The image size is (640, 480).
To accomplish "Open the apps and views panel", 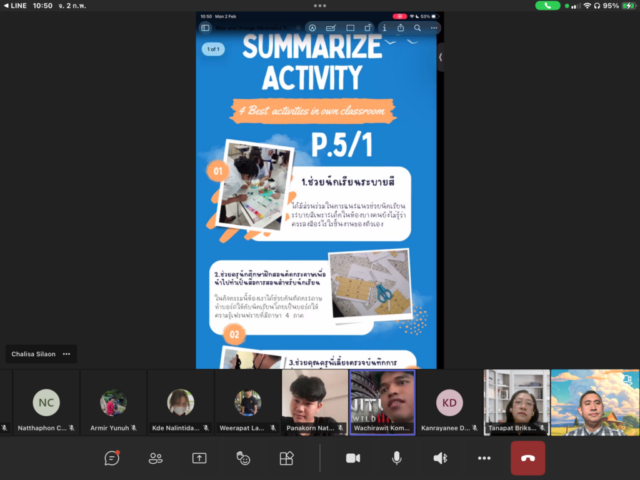I will [x=286, y=458].
